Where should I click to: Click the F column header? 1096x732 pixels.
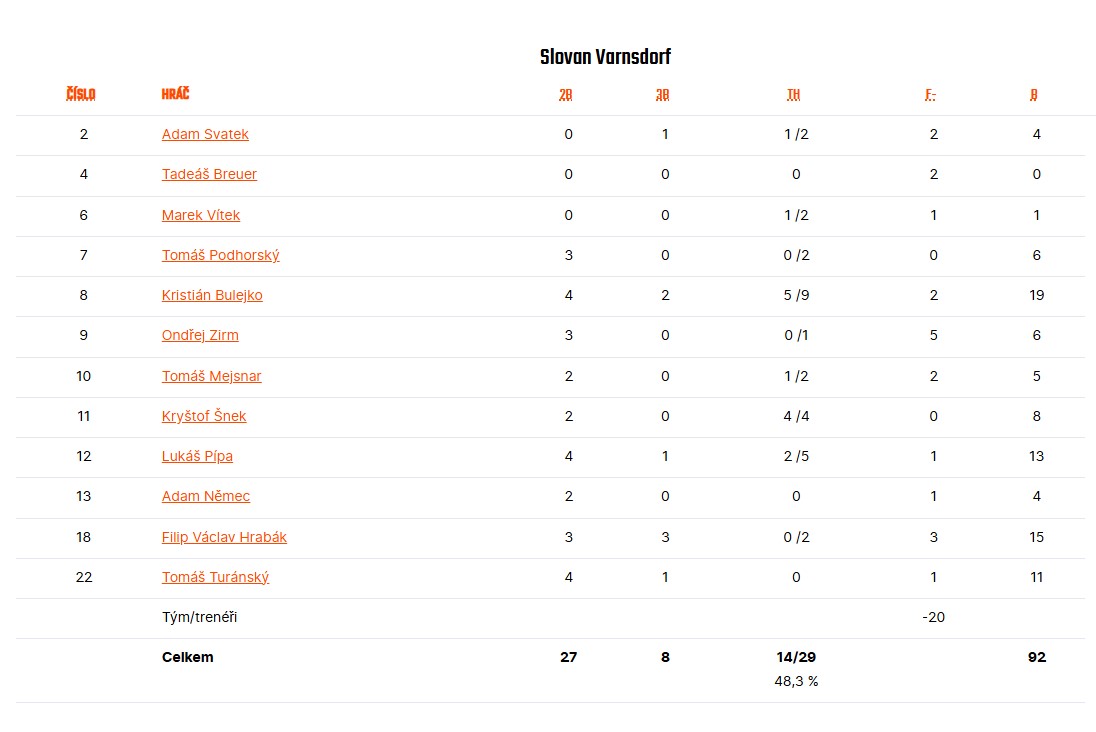click(930, 94)
